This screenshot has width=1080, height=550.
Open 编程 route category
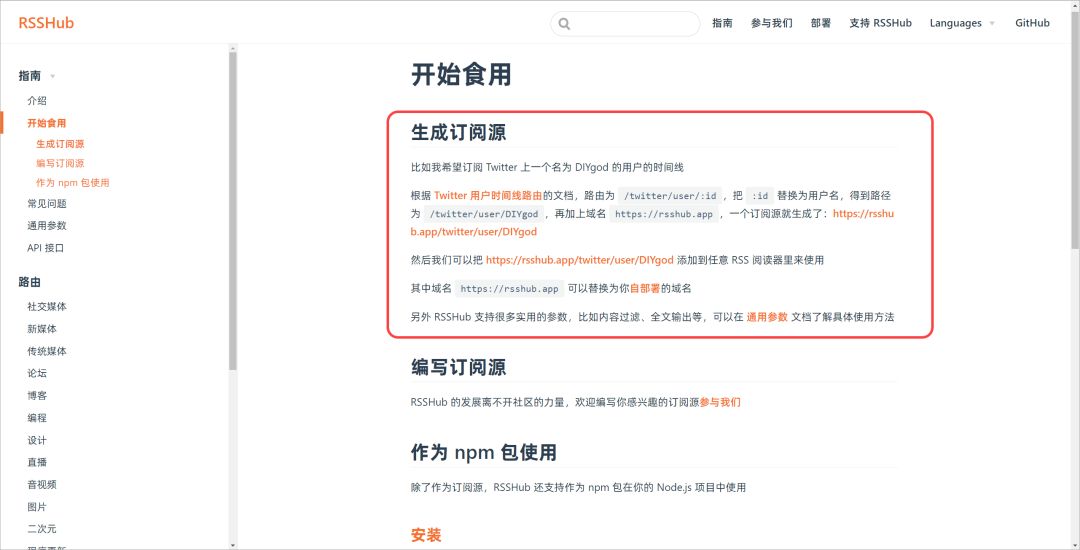tap(37, 418)
